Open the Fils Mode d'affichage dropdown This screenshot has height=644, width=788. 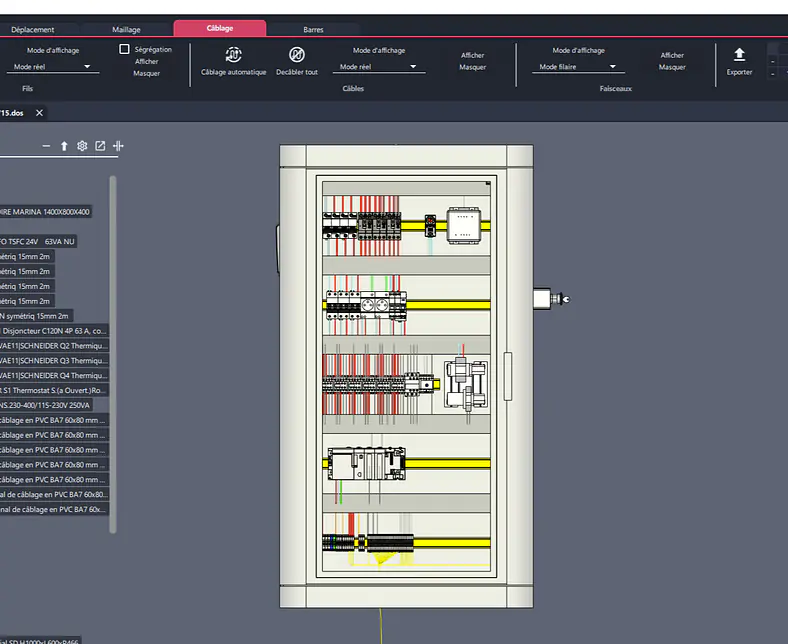click(x=53, y=66)
